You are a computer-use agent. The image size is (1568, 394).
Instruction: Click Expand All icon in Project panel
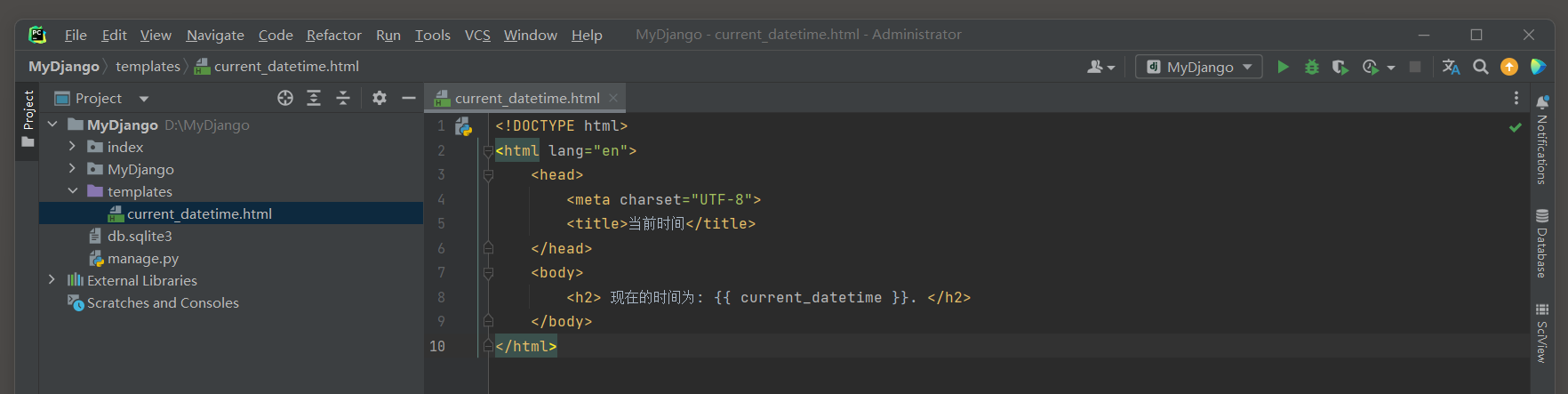pyautogui.click(x=314, y=98)
